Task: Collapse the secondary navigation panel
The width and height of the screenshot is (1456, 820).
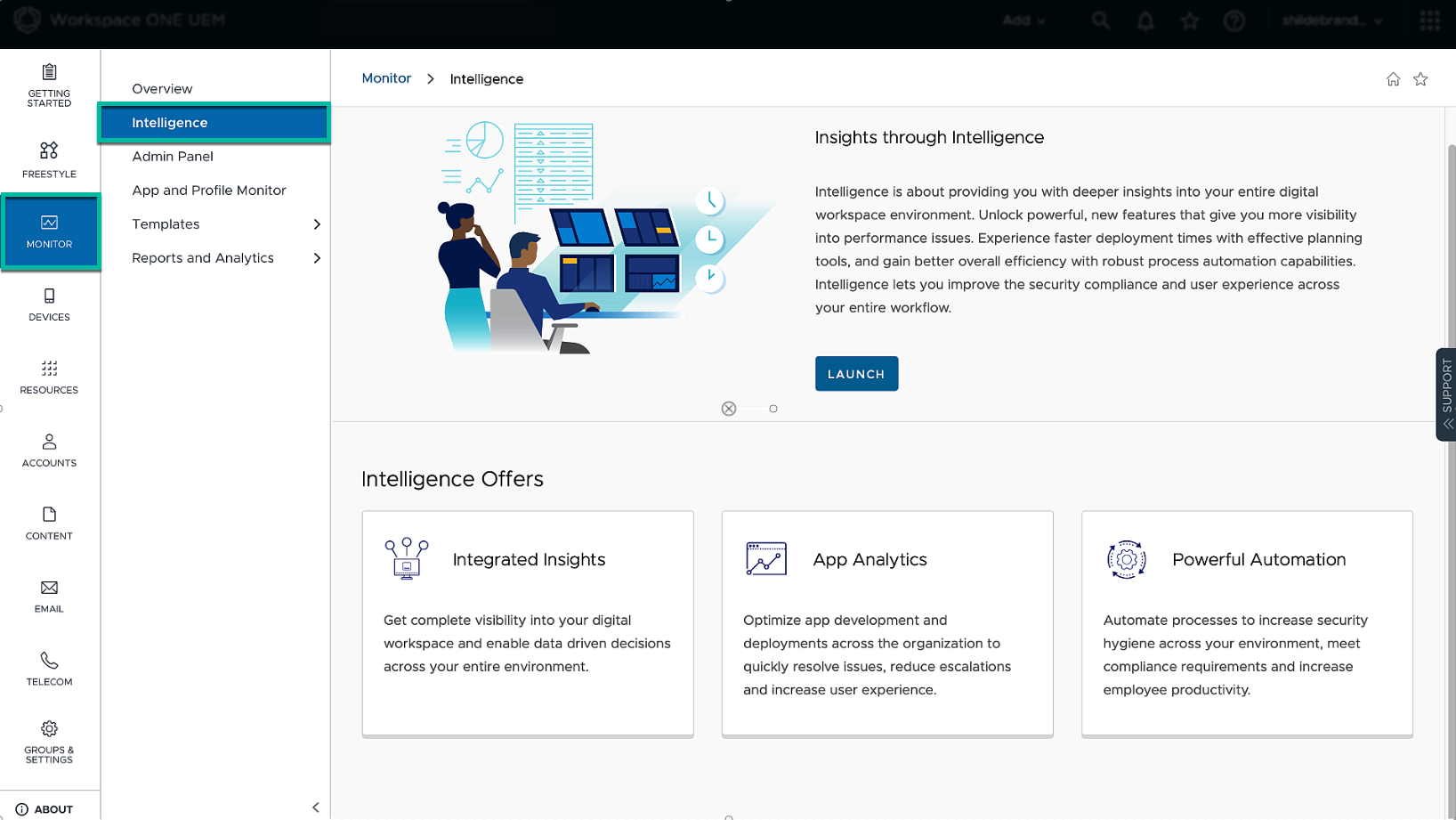Action: pos(316,808)
